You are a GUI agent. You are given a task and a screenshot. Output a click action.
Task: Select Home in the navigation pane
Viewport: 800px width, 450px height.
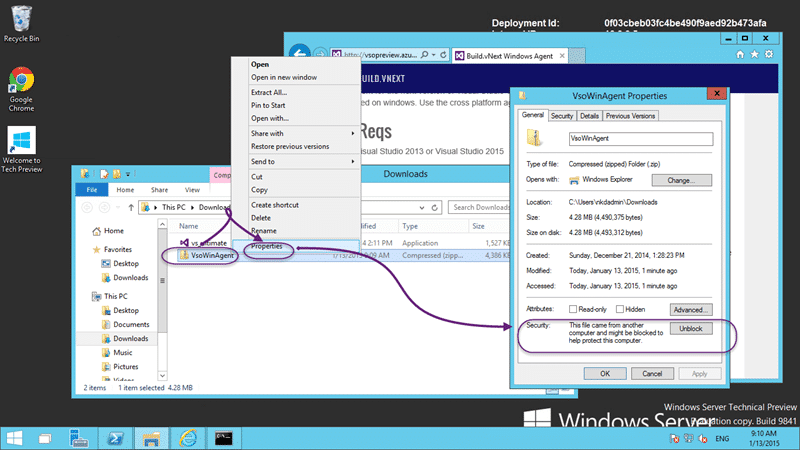(108, 231)
